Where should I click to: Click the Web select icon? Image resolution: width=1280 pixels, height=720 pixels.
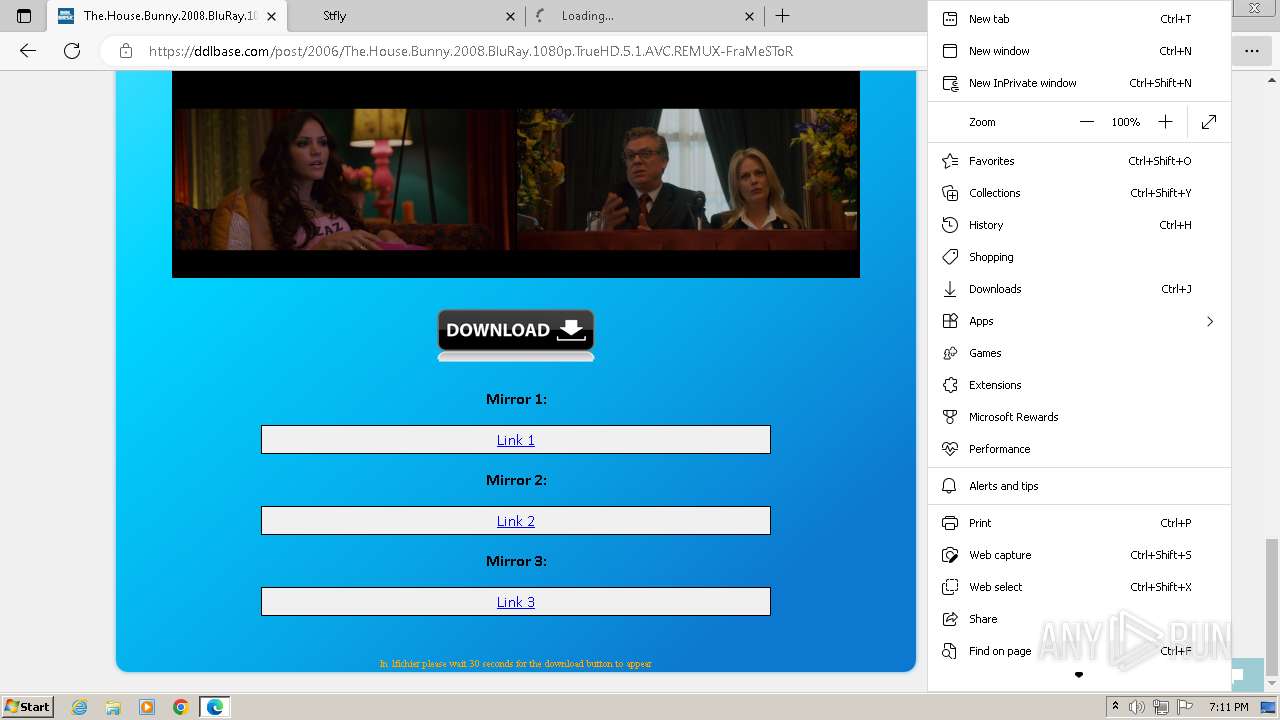(x=950, y=587)
